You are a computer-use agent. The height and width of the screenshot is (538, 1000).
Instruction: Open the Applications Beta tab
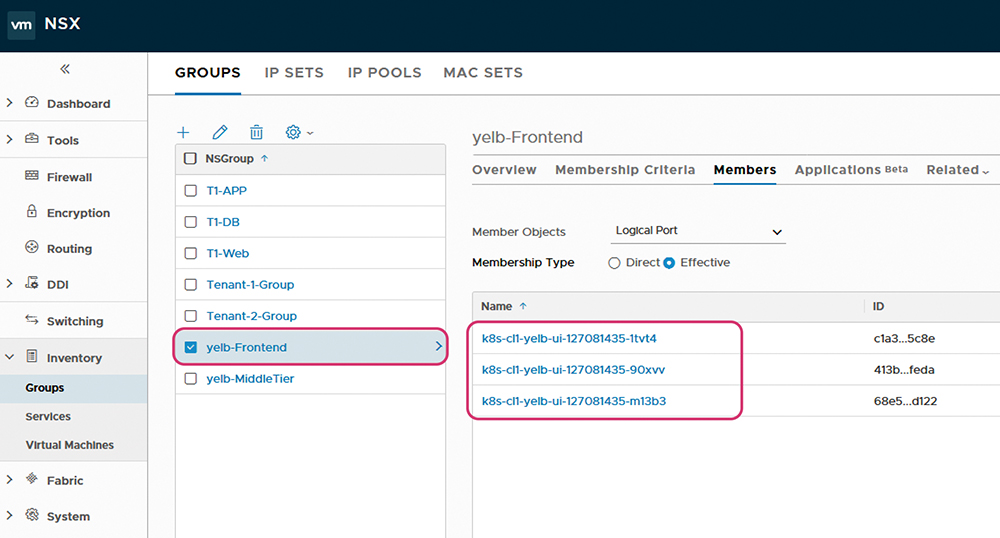coord(851,170)
